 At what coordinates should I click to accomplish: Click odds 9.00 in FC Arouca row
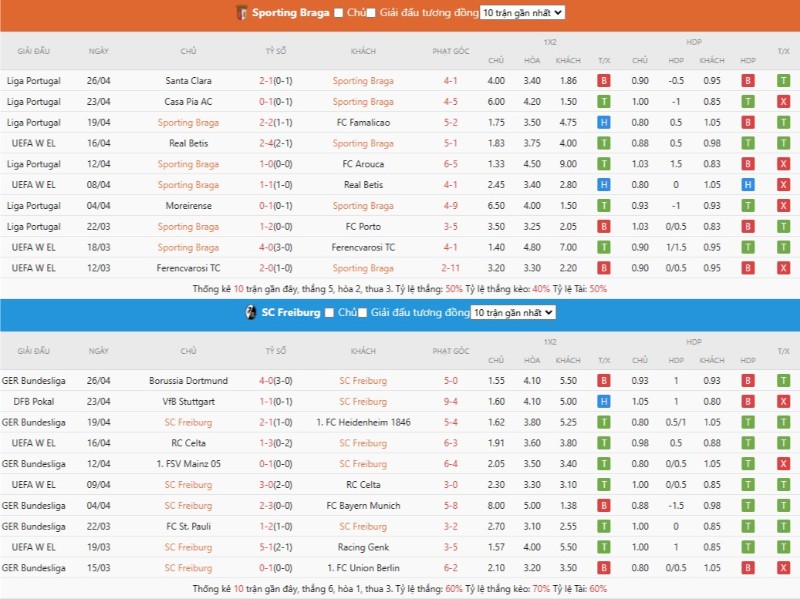[568, 164]
